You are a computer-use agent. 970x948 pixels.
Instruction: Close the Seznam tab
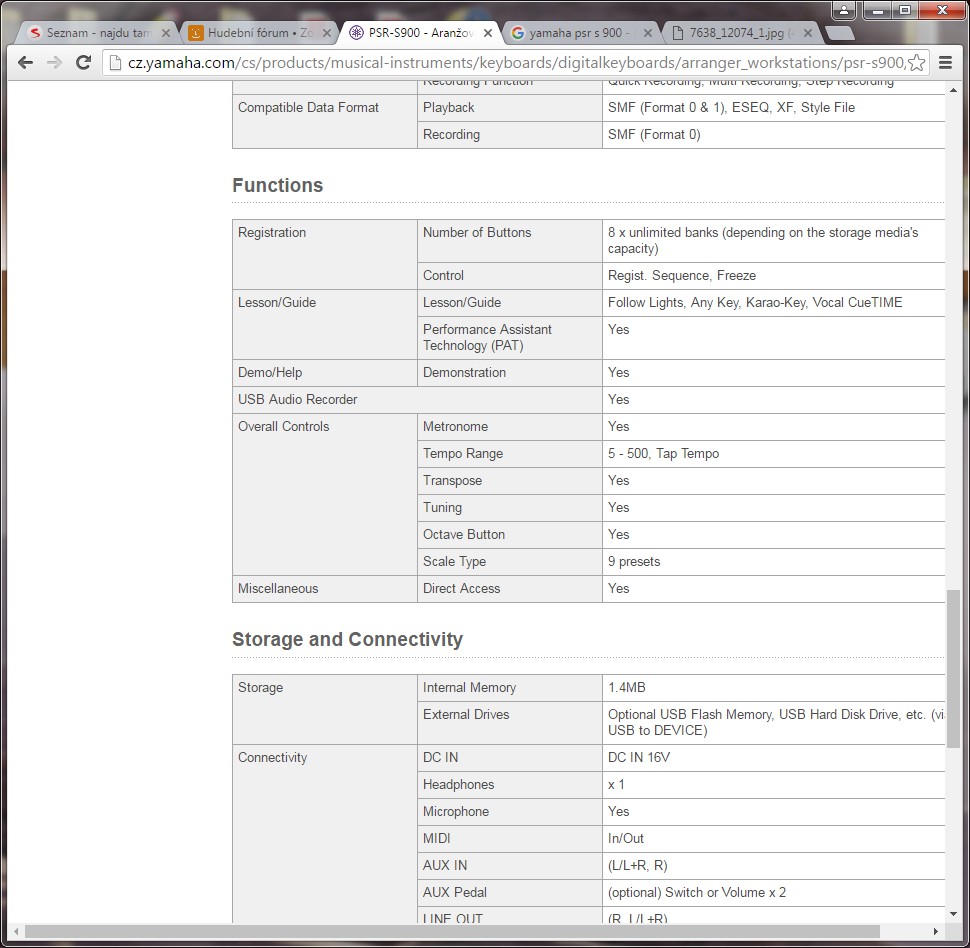click(166, 33)
